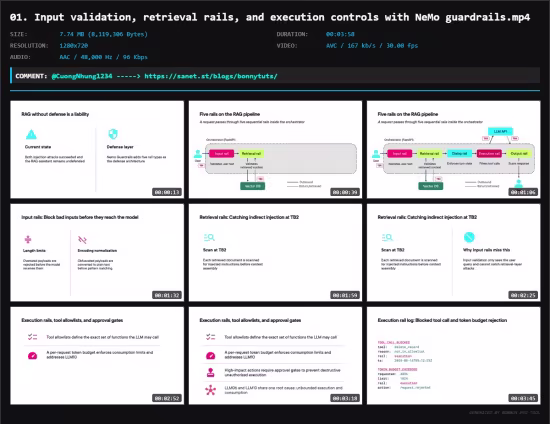Open the Execution rails 00:03:18 thumbnail
550x424 pixels.
tap(275, 356)
